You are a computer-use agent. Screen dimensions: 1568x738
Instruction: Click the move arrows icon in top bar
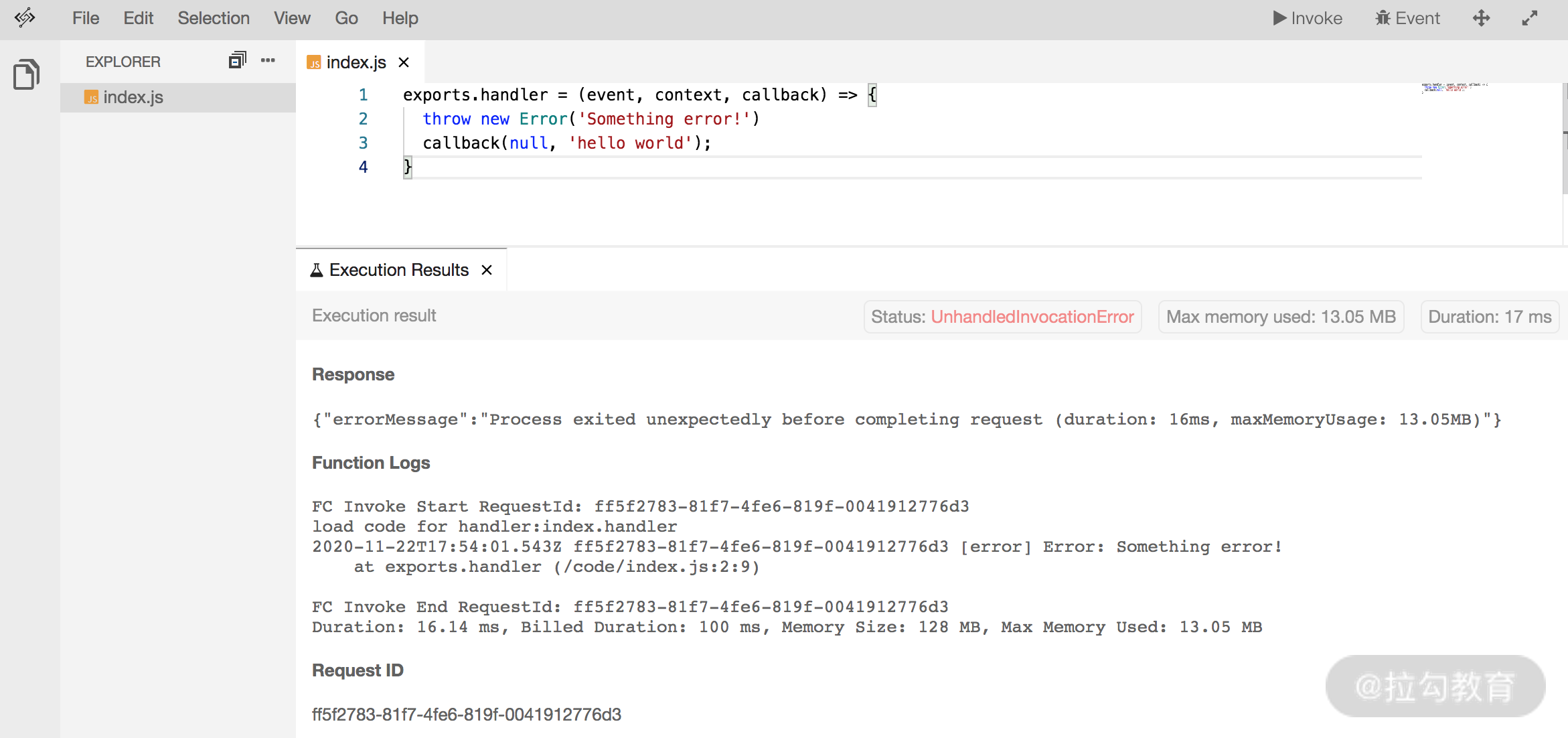(x=1481, y=18)
